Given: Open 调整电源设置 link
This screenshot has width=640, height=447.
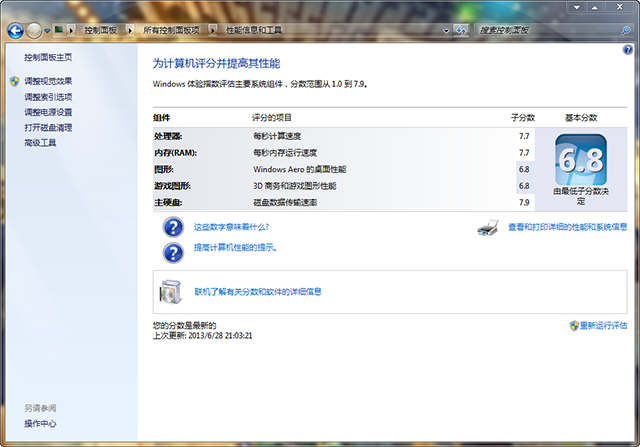Looking at the screenshot, I should 48,112.
